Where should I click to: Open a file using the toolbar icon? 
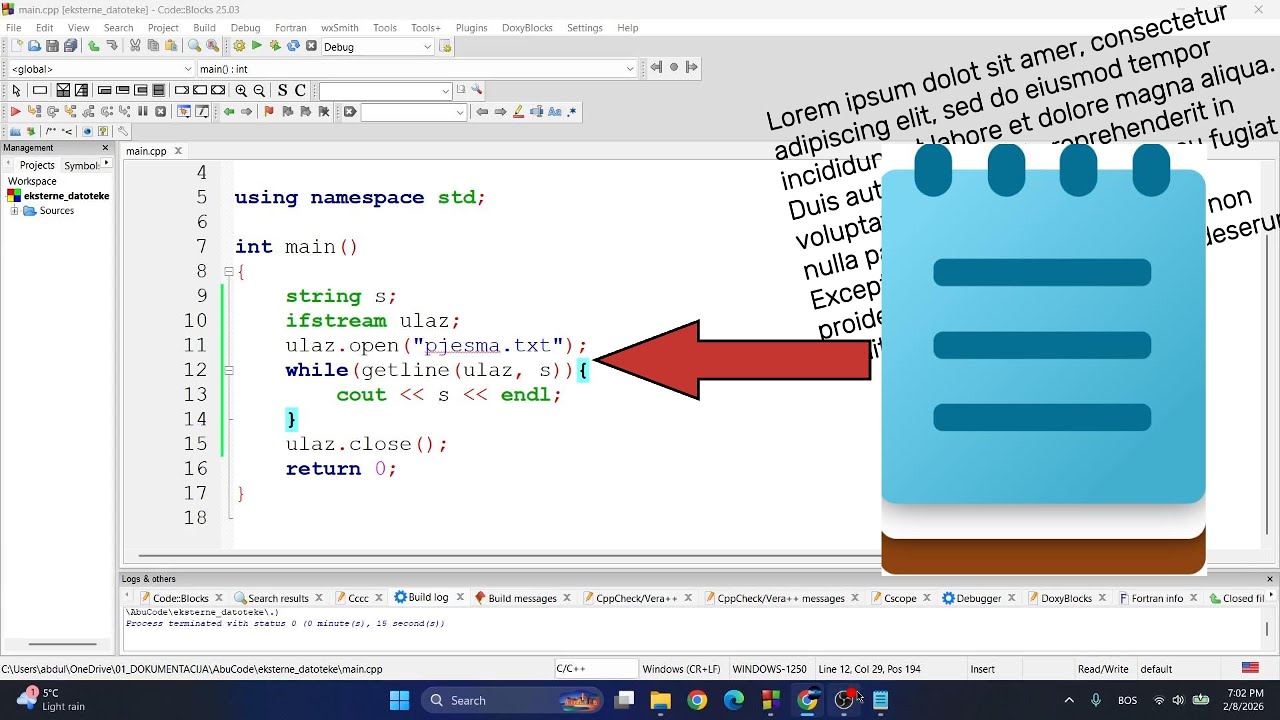(35, 46)
